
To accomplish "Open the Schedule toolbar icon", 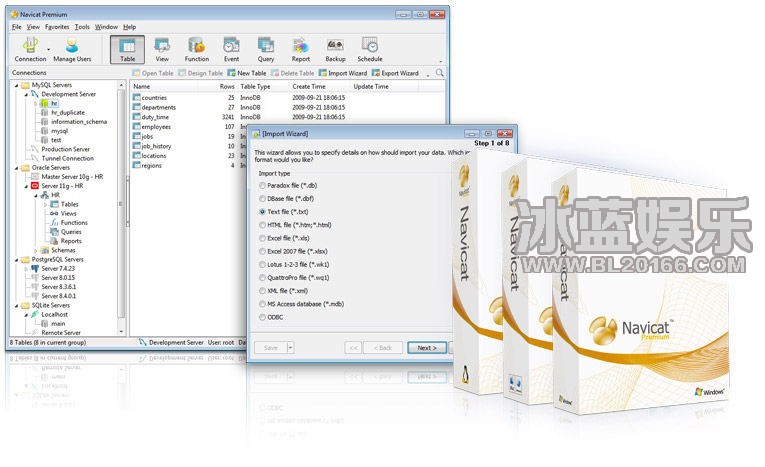I will (x=370, y=49).
